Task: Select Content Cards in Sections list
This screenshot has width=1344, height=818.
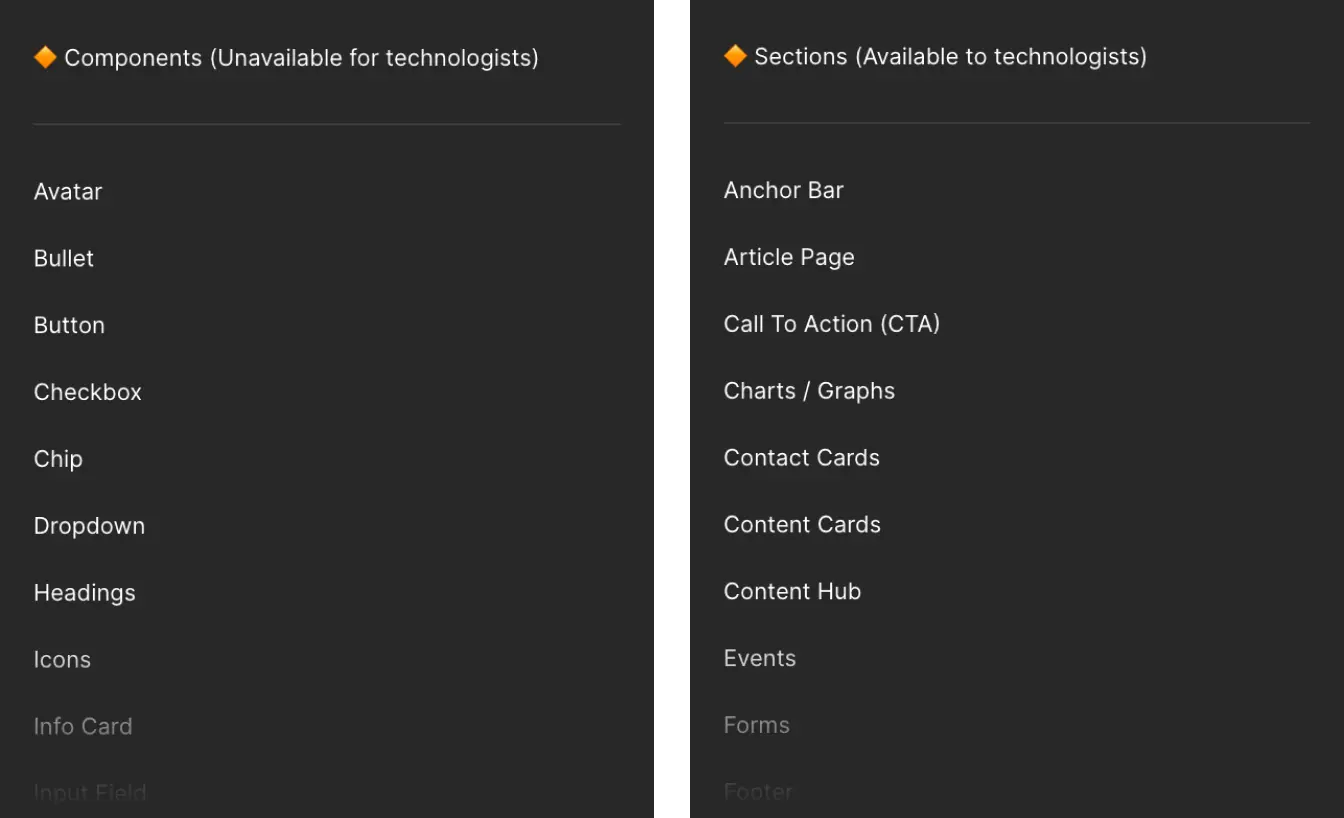Action: pos(802,525)
